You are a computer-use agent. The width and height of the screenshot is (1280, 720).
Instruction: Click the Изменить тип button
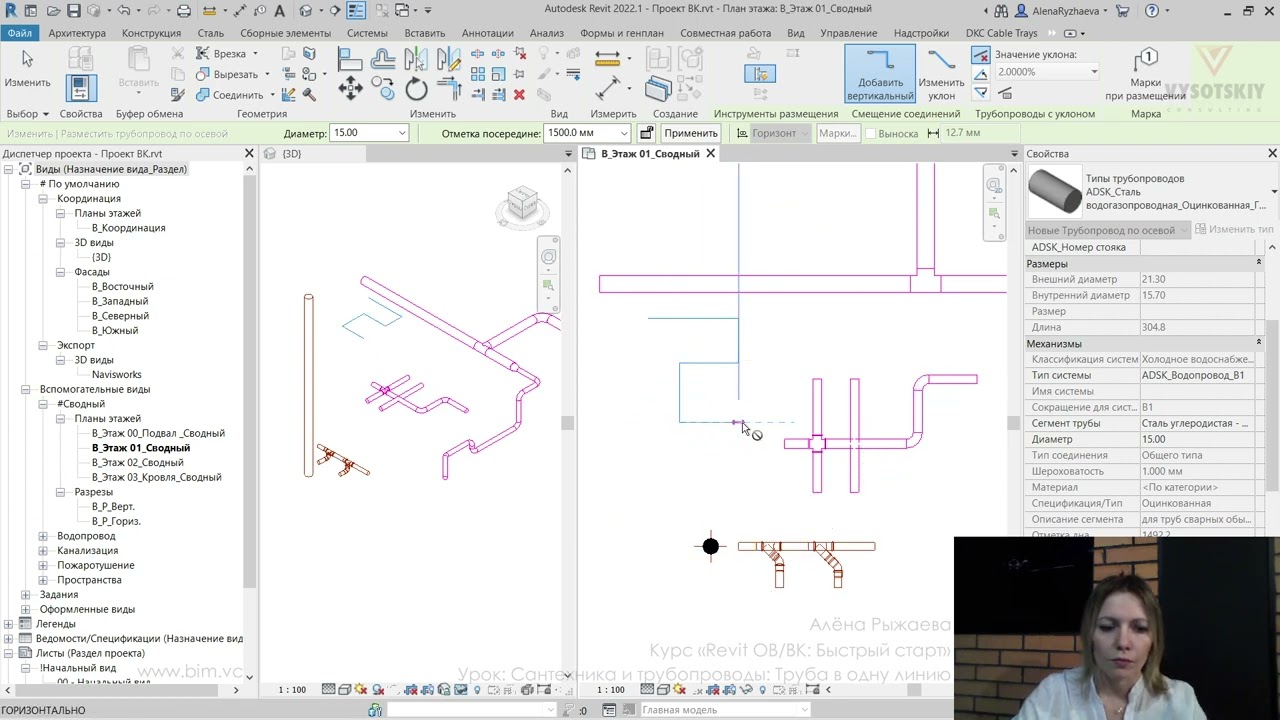tap(1235, 230)
